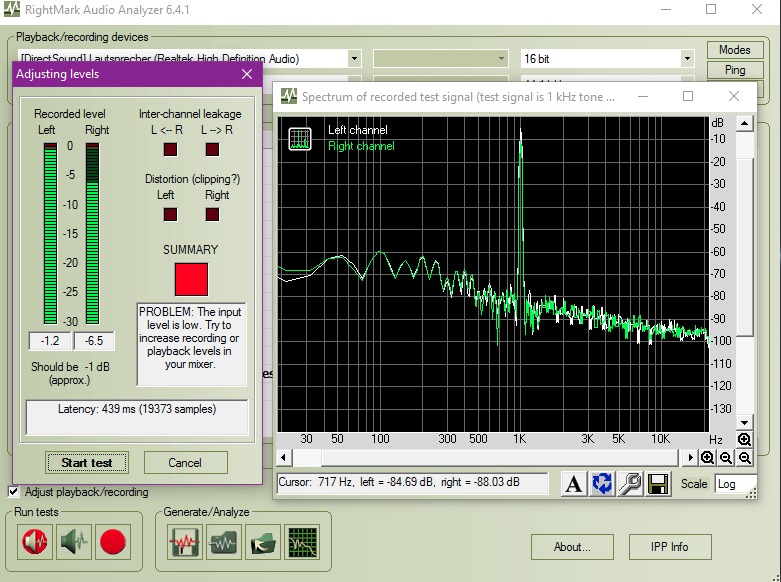Click the IPP Info button

pos(670,547)
